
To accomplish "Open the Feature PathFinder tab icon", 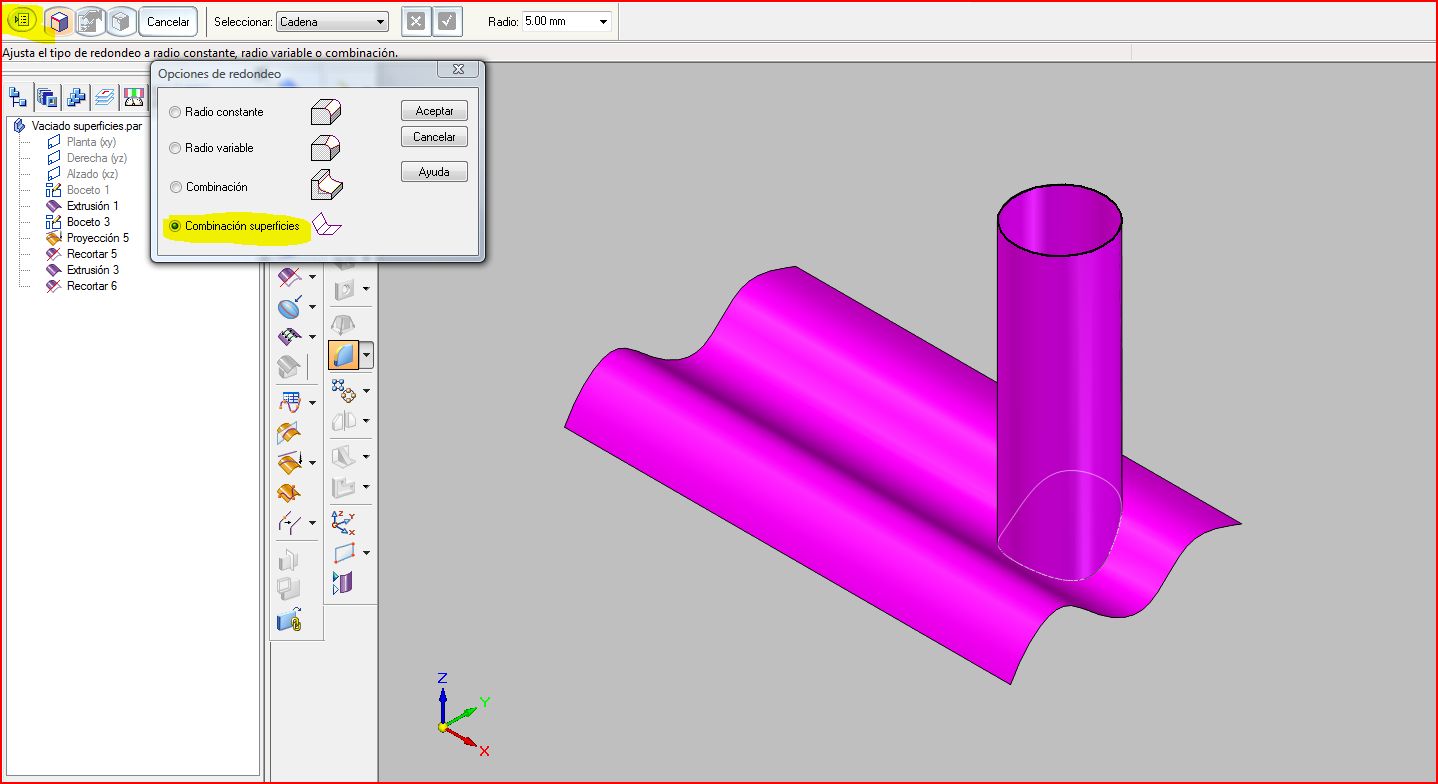I will click(18, 97).
